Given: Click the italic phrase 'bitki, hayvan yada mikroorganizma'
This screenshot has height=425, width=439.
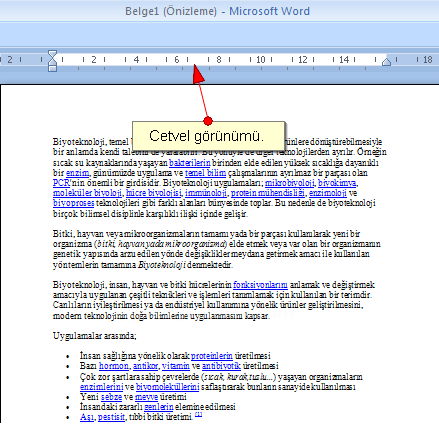Looking at the screenshot, I should pos(162,244).
